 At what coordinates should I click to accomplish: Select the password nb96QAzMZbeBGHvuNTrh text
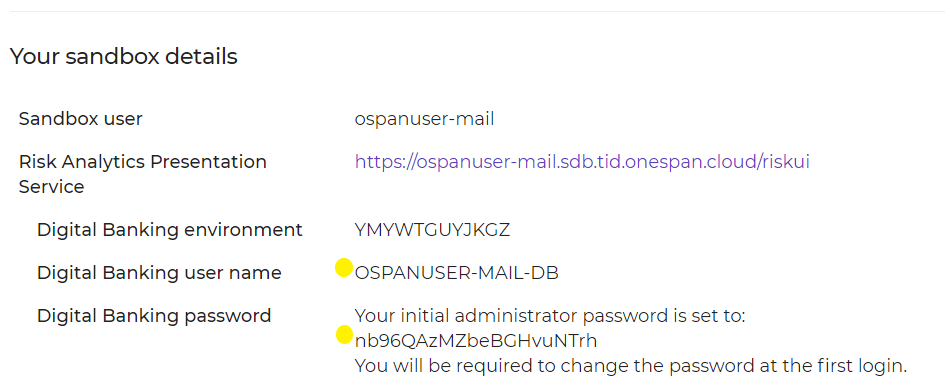[476, 341]
